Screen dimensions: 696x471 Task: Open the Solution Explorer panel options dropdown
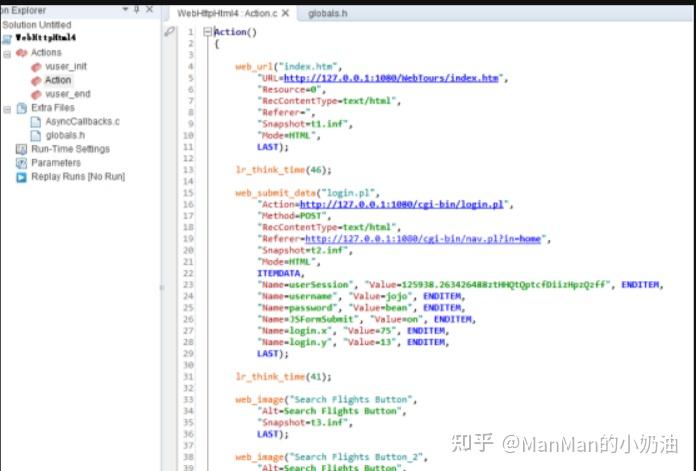point(125,9)
